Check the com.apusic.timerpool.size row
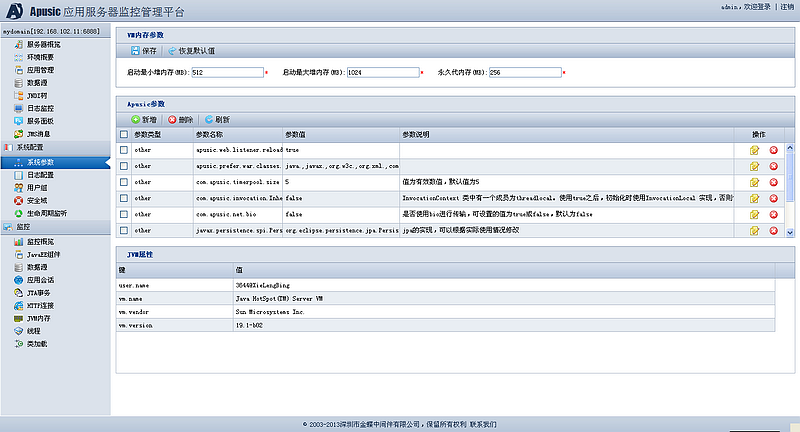This screenshot has height=432, width=800. (123, 182)
